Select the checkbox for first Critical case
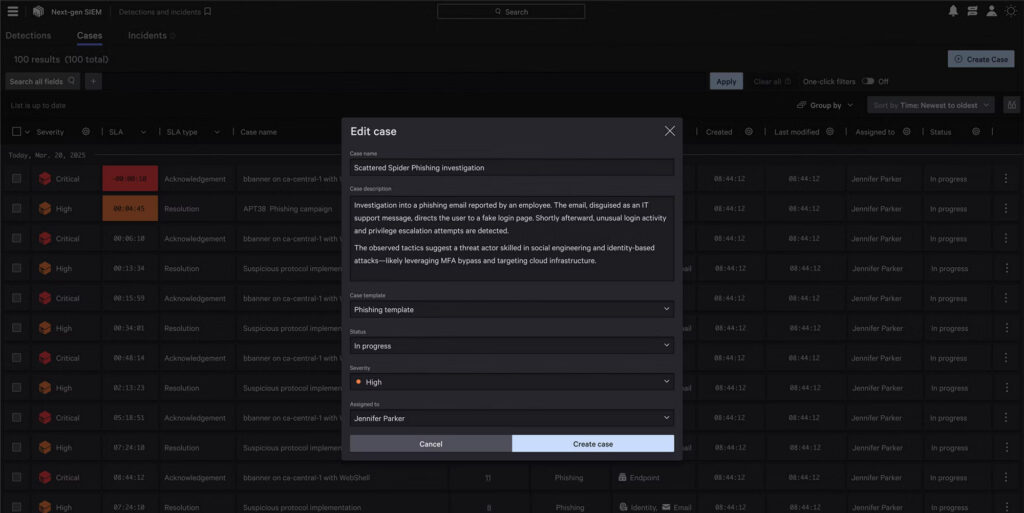 tap(16, 179)
